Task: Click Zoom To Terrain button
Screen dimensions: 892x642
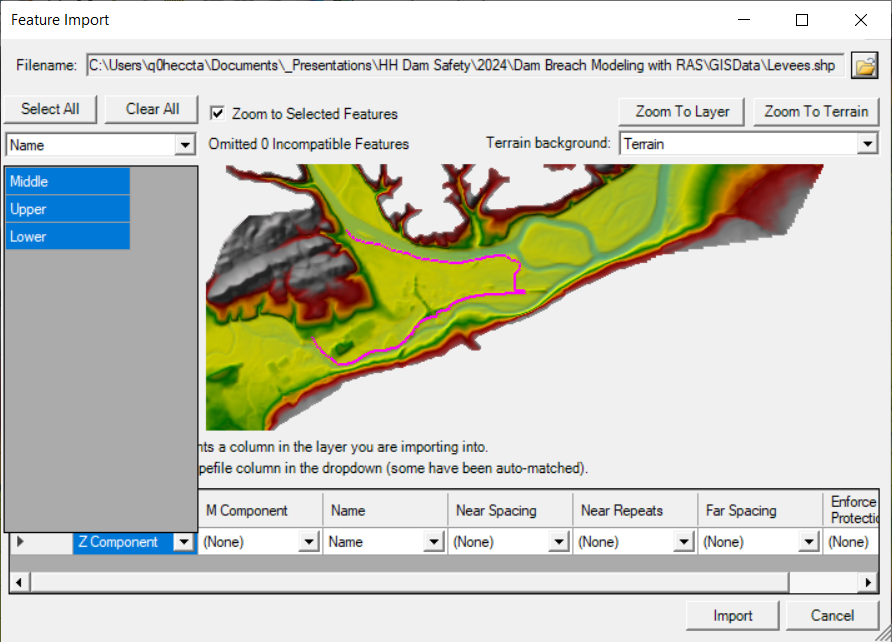Action: [x=816, y=111]
